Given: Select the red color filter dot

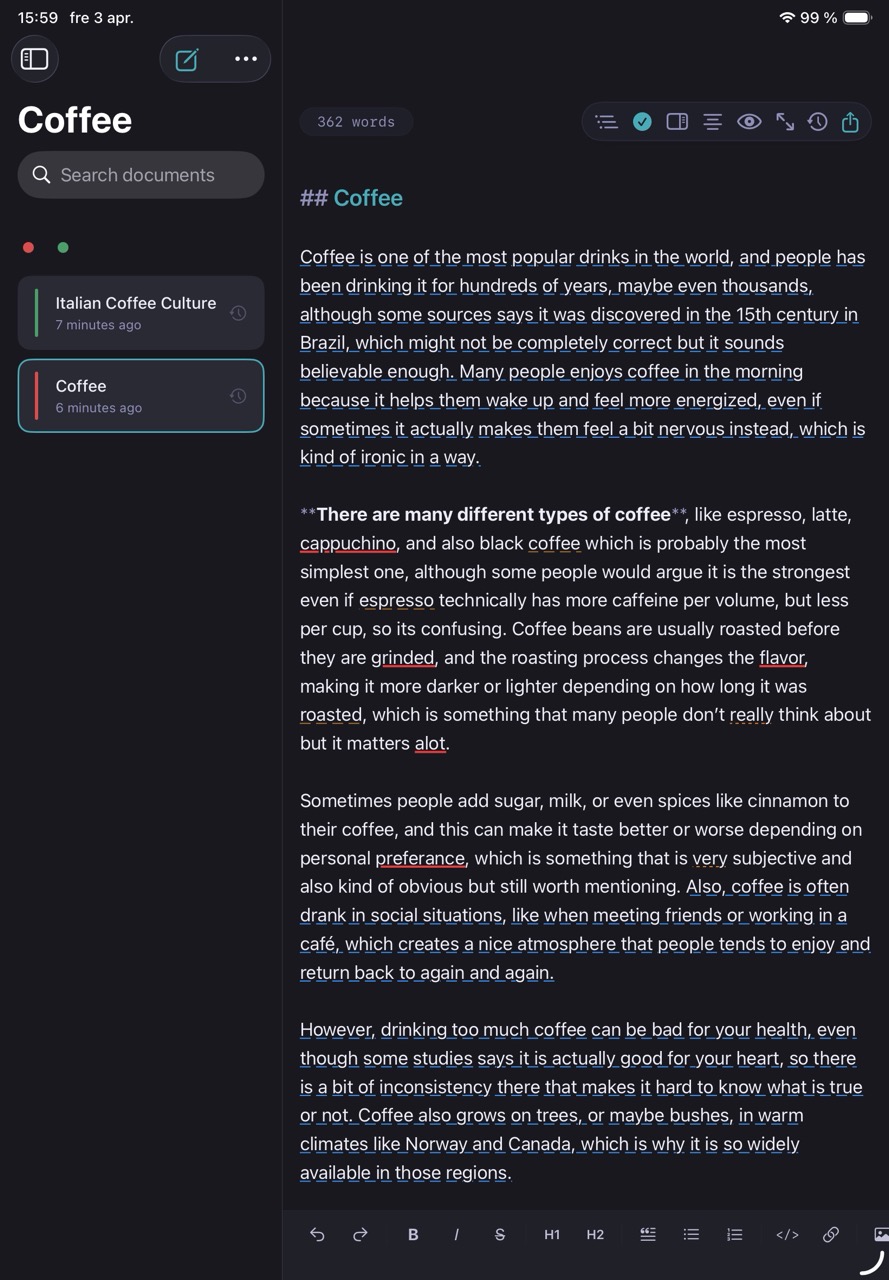Looking at the screenshot, I should click(28, 248).
